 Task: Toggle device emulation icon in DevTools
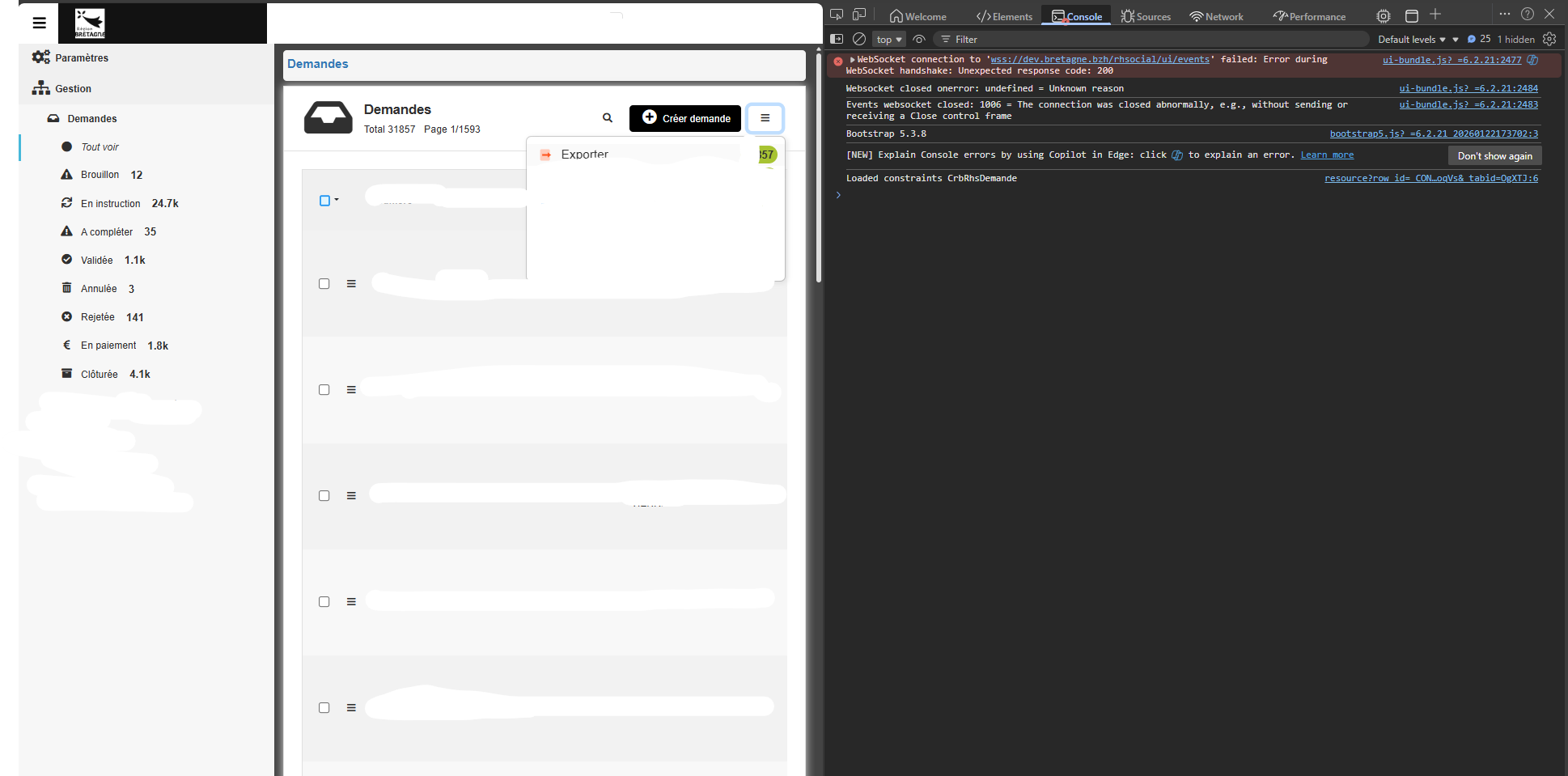pyautogui.click(x=859, y=15)
